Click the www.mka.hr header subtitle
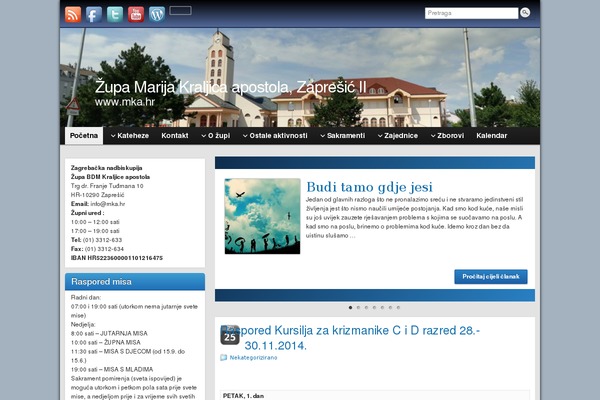 click(125, 102)
